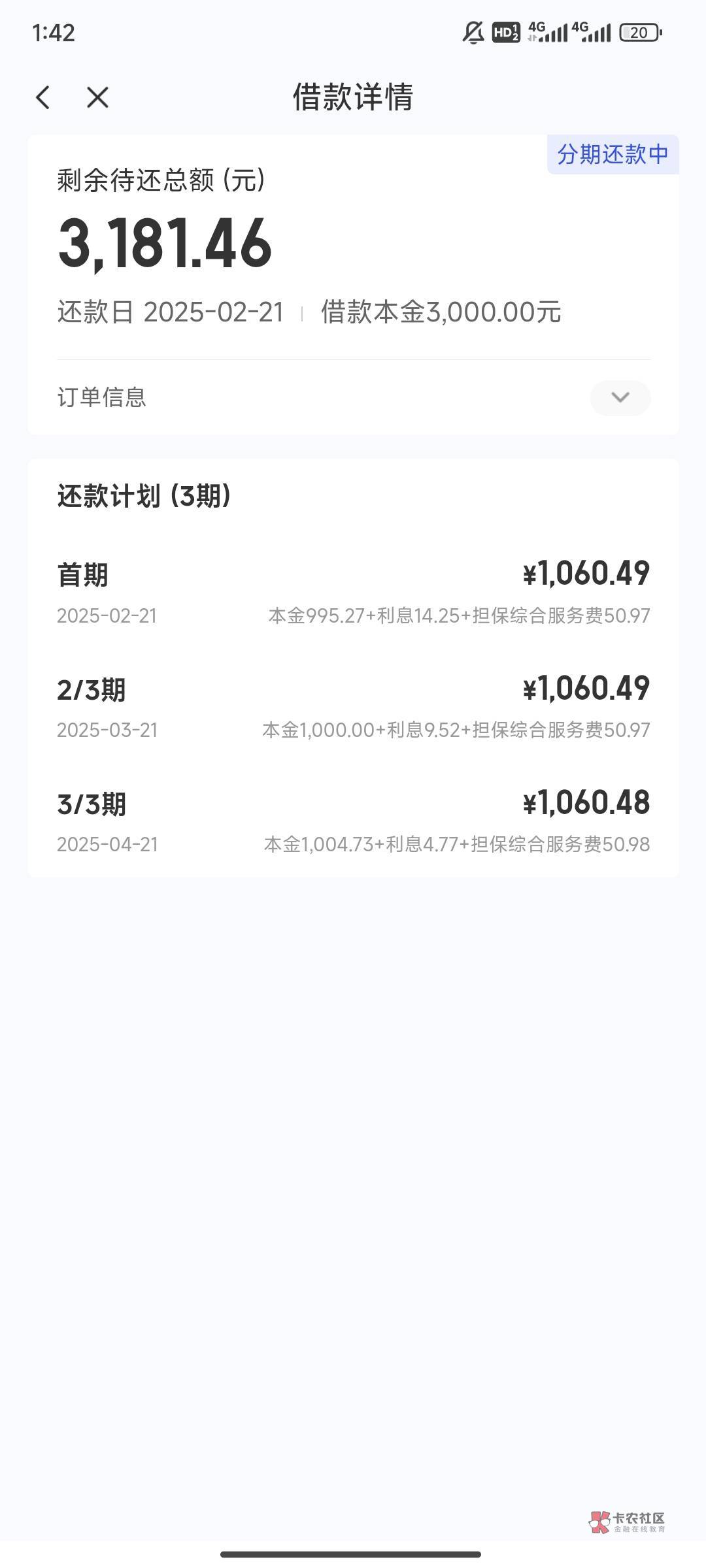Expand the 订单信息 chevron
706x1568 pixels.
click(620, 397)
